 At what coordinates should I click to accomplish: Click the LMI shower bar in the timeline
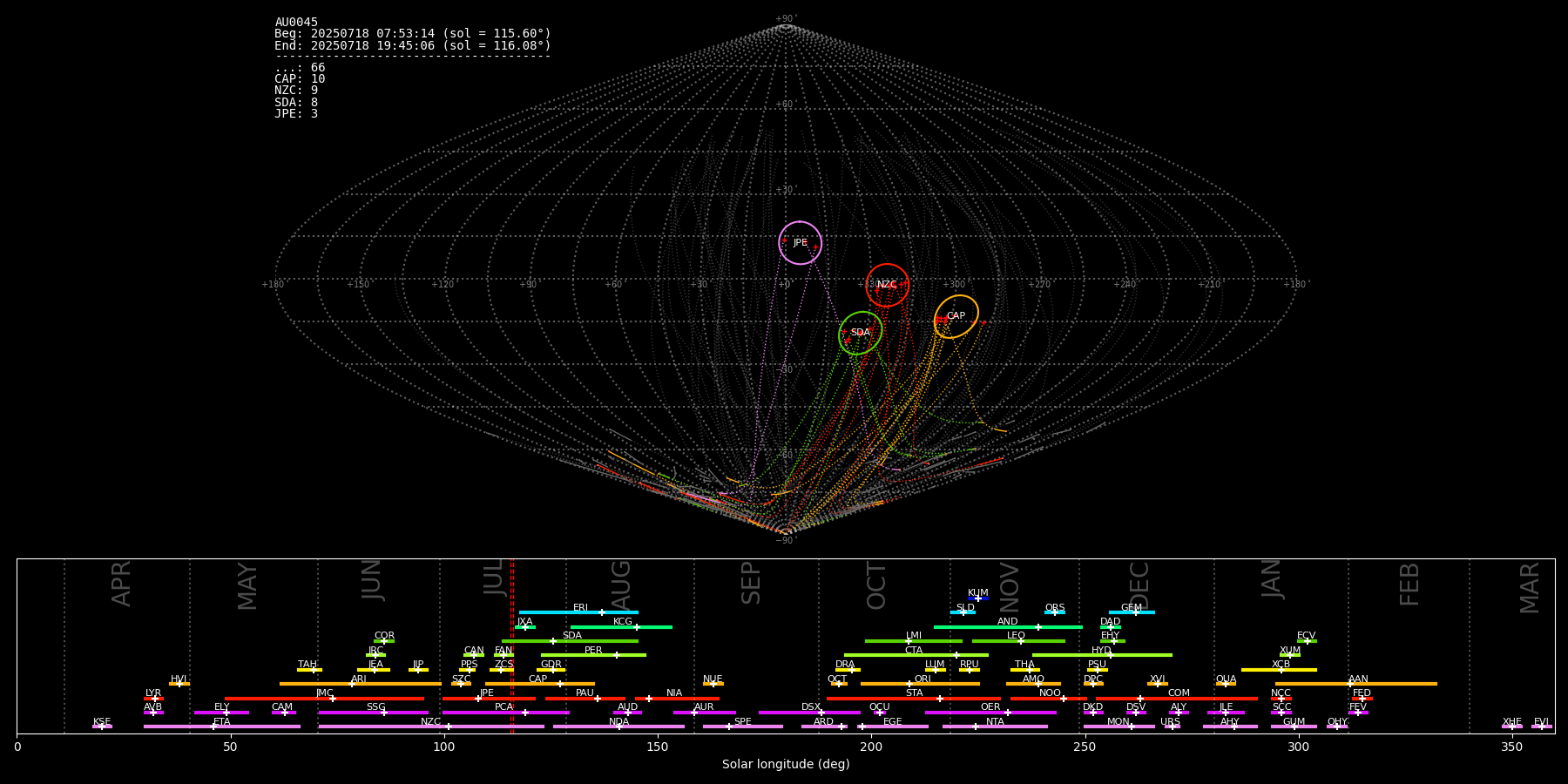click(x=914, y=641)
